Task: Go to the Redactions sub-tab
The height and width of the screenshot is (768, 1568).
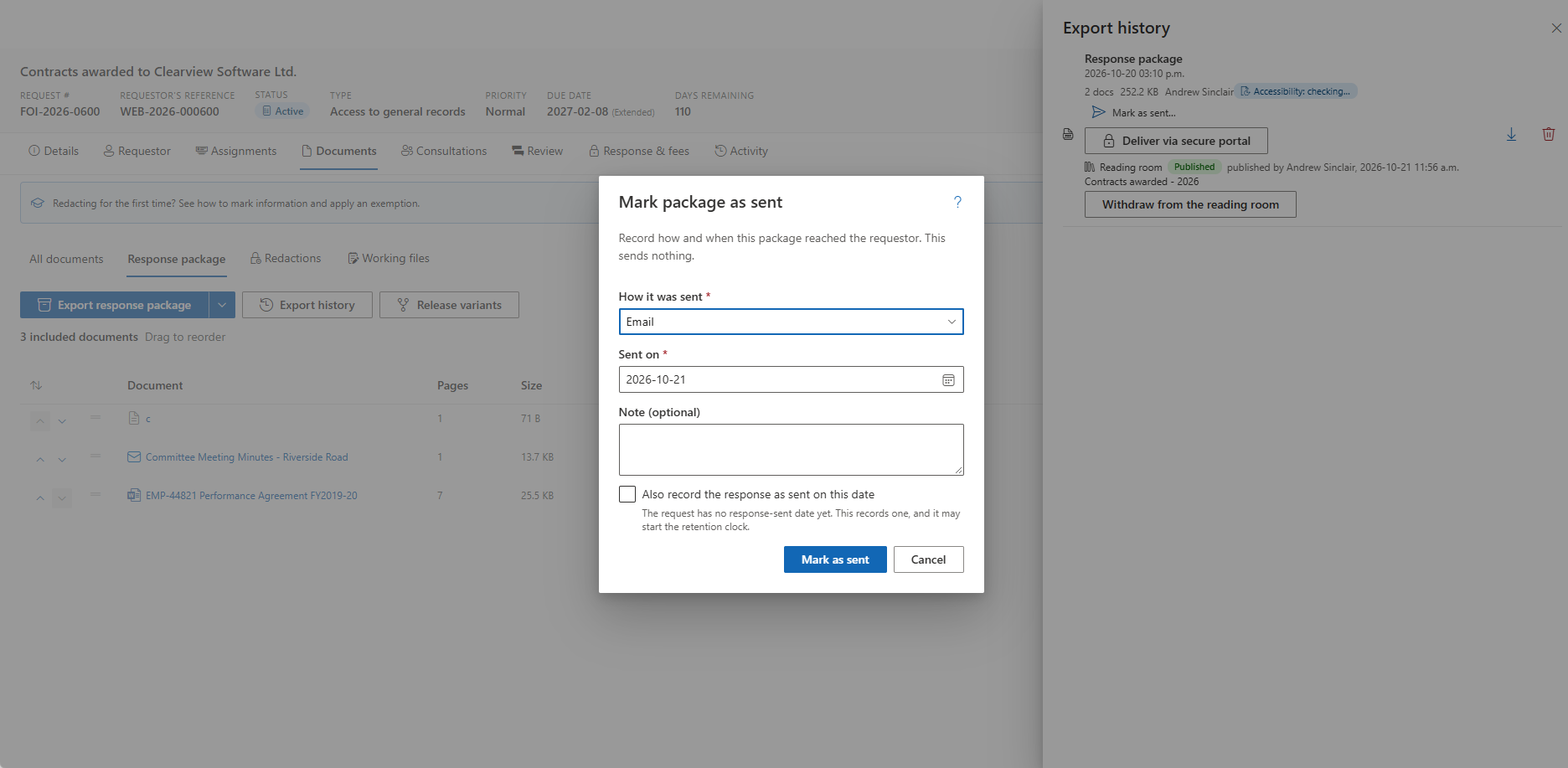Action: coord(286,259)
